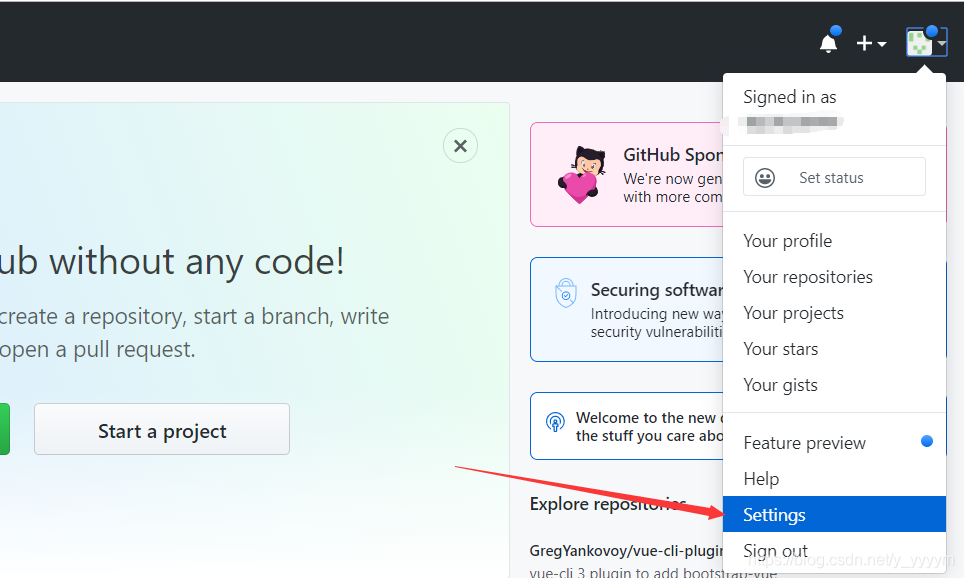This screenshot has height=578, width=964.
Task: Click the green button beside Start a project
Action: pyautogui.click(x=4, y=429)
